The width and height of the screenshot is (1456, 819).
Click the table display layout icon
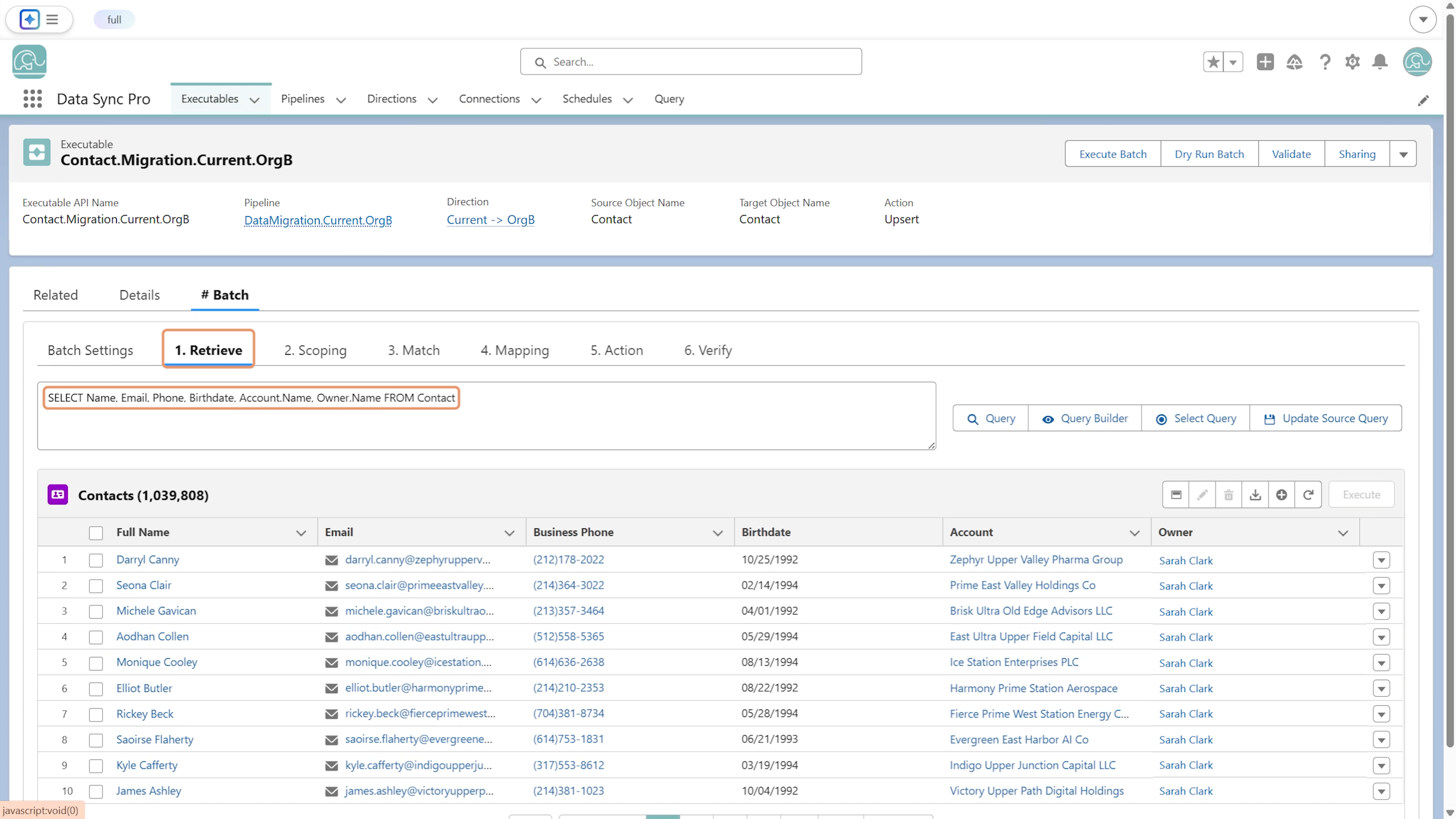click(x=1176, y=494)
